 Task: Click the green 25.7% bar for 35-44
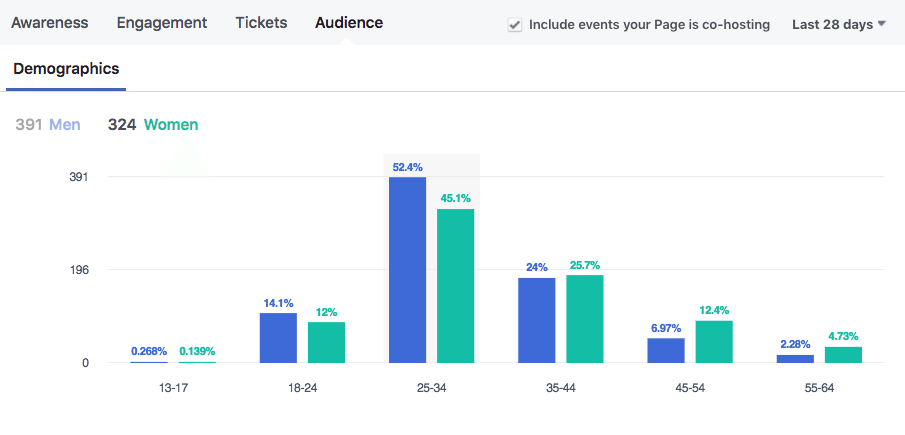click(x=584, y=318)
